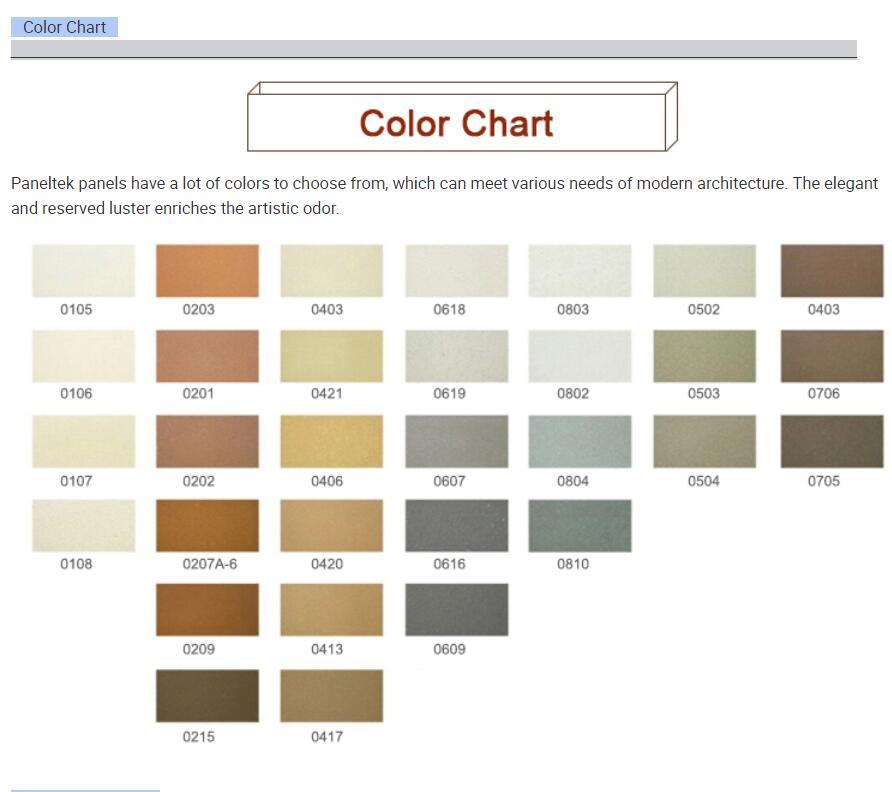Choose the 0215 dark olive swatch
Viewport: 892px width, 792px height.
point(208,696)
